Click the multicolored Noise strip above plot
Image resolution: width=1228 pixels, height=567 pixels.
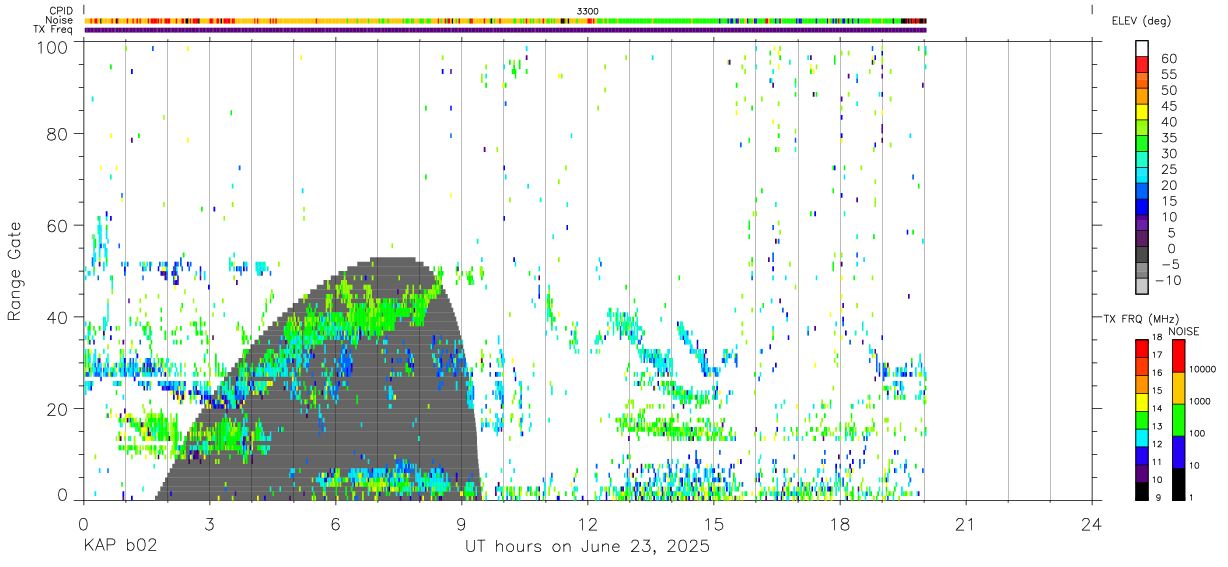click(x=506, y=20)
